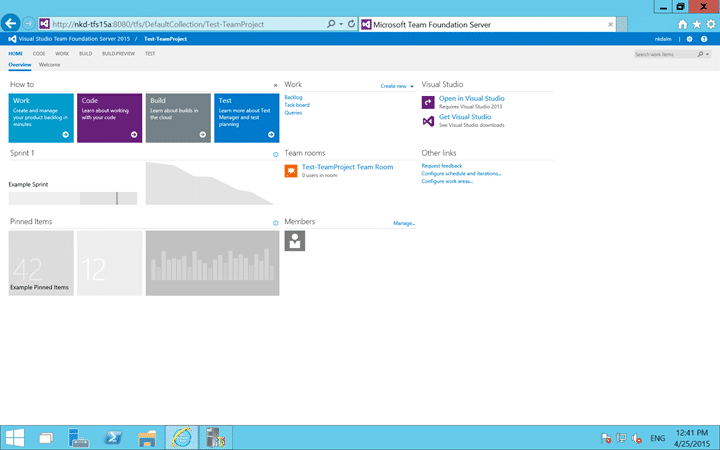Open the Code how-to tile
Screen dimensions: 720x450
(109, 118)
